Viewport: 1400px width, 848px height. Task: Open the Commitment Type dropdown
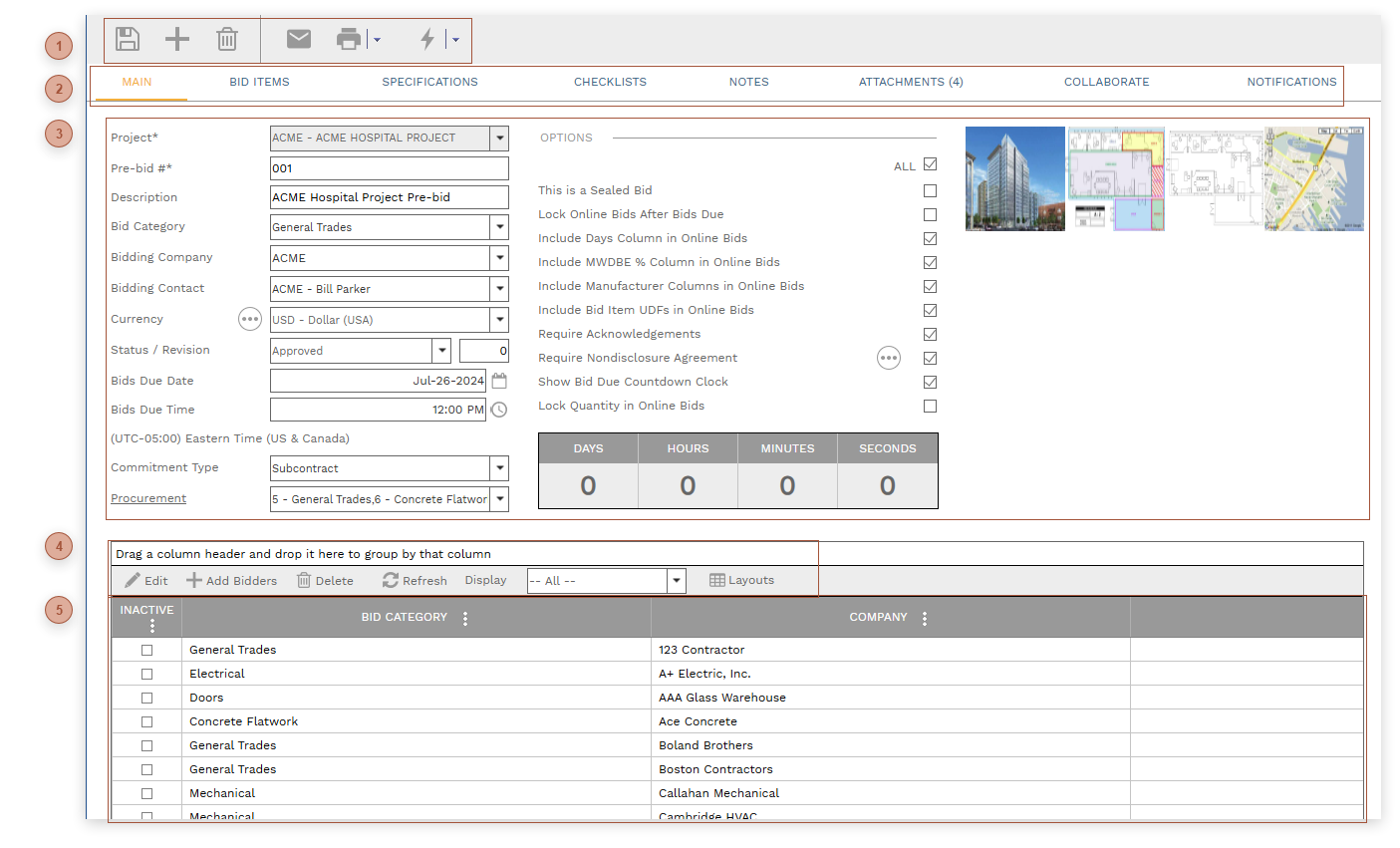(x=499, y=468)
